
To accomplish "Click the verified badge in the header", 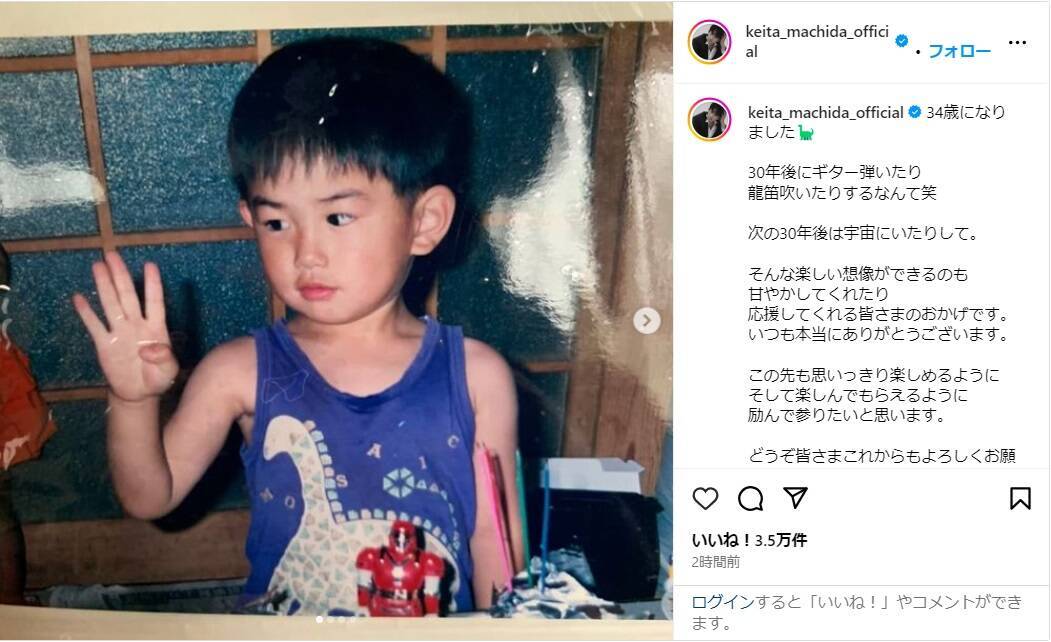I will (x=902, y=41).
